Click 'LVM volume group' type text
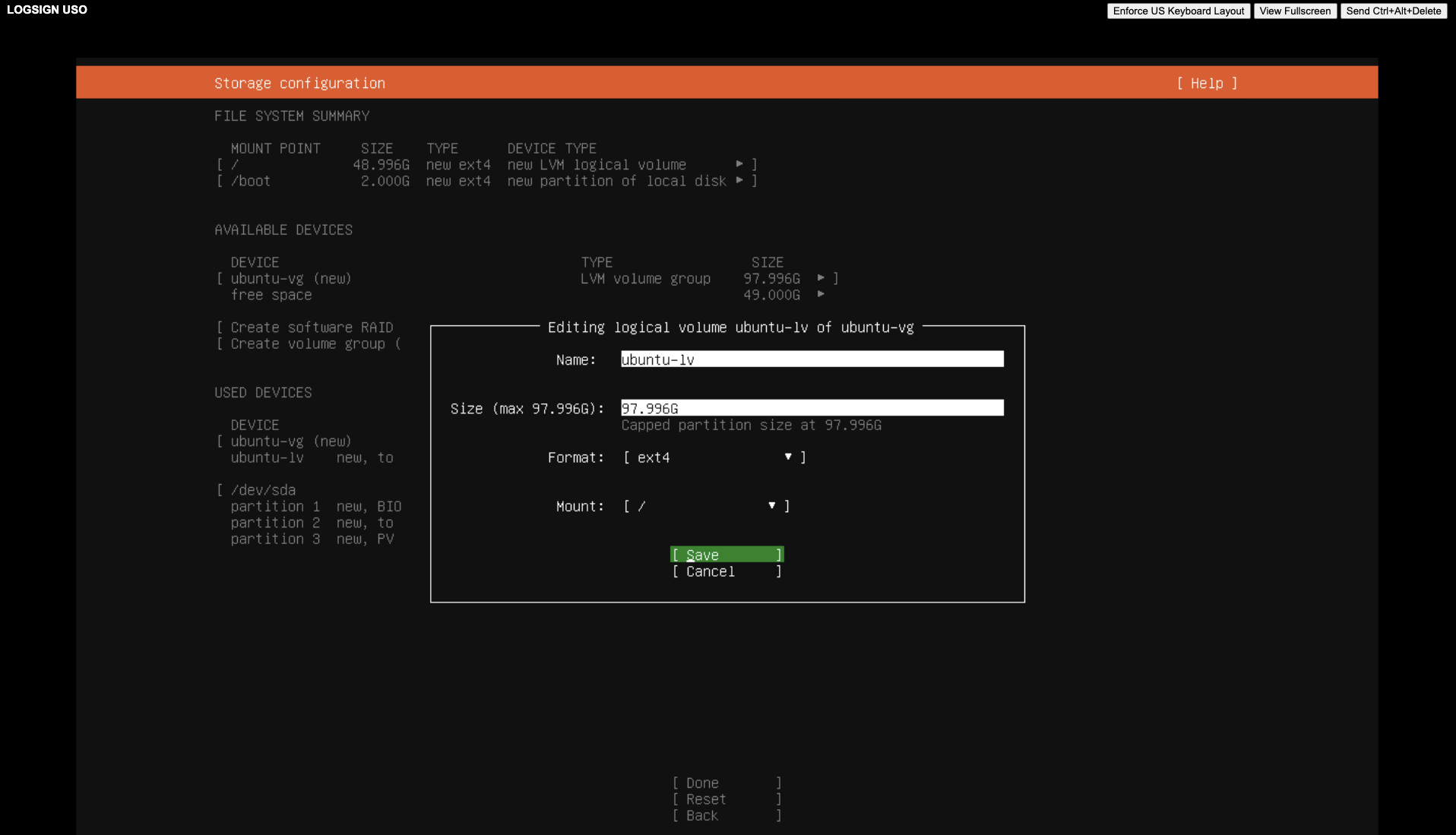Viewport: 1456px width, 835px height. pos(645,279)
